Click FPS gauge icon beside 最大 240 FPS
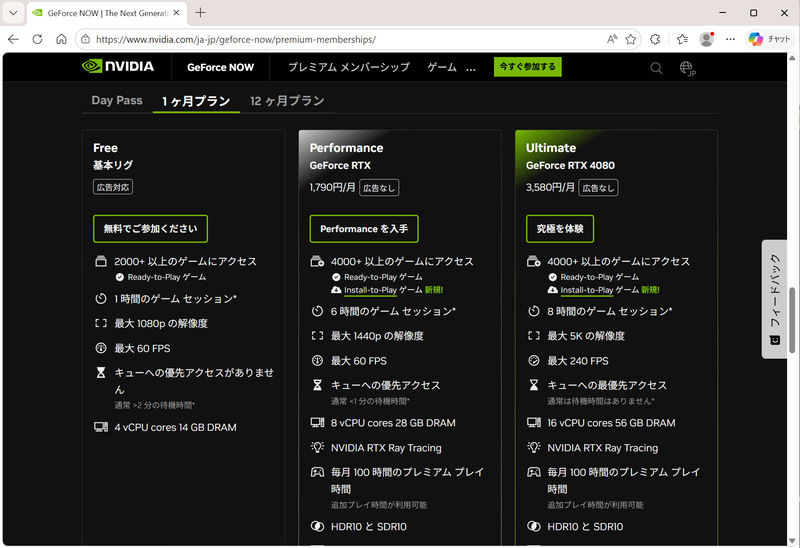This screenshot has height=548, width=800. [534, 361]
